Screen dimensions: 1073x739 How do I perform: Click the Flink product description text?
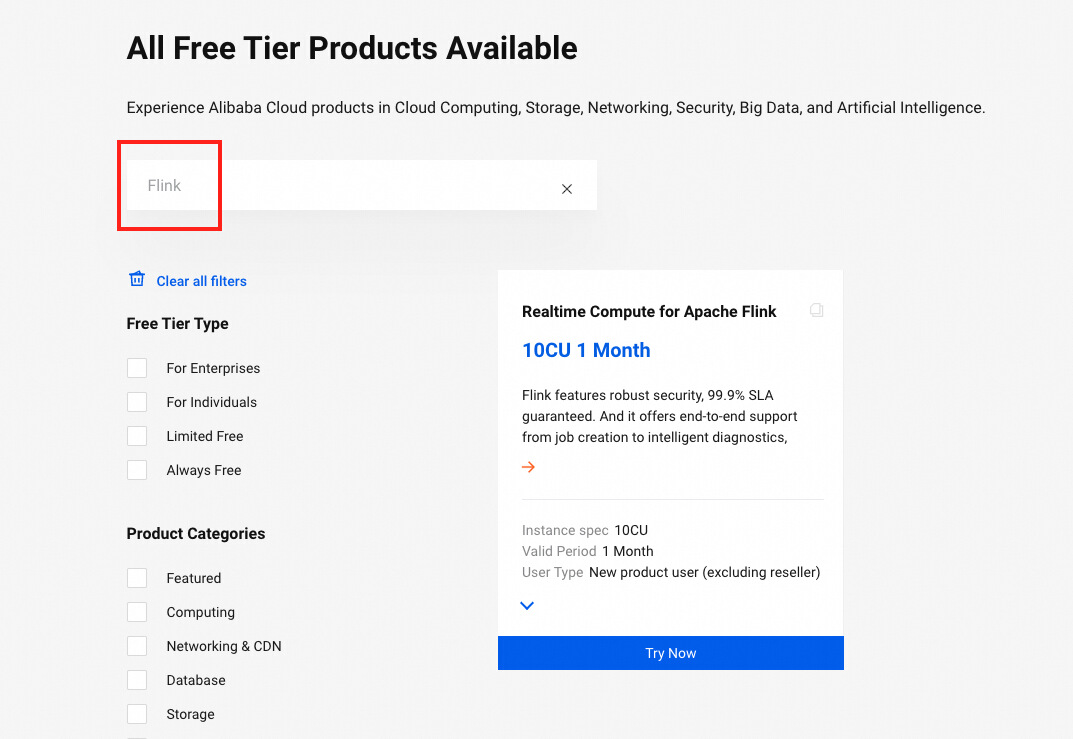click(x=660, y=416)
